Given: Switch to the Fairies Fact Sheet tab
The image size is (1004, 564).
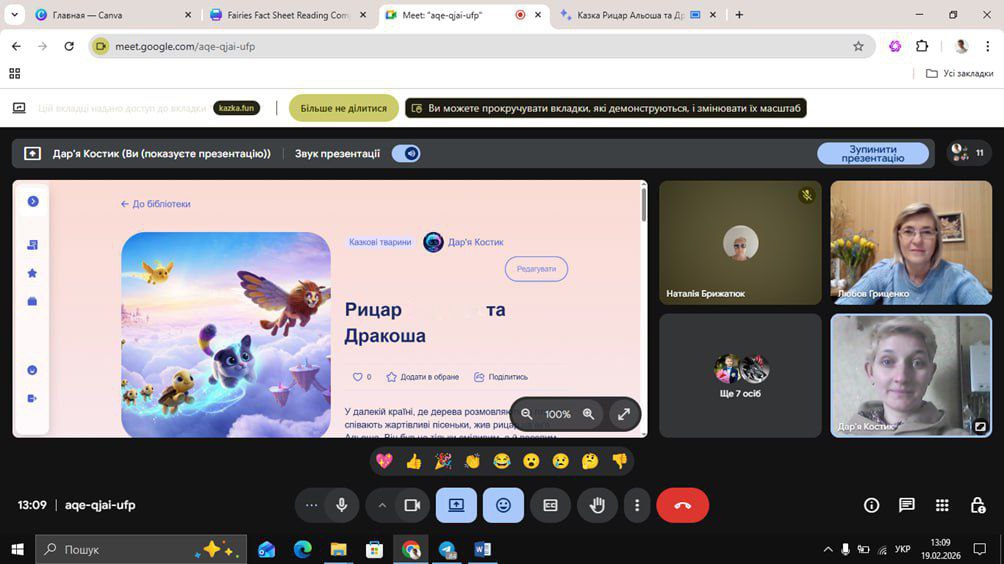Looking at the screenshot, I should tap(285, 15).
